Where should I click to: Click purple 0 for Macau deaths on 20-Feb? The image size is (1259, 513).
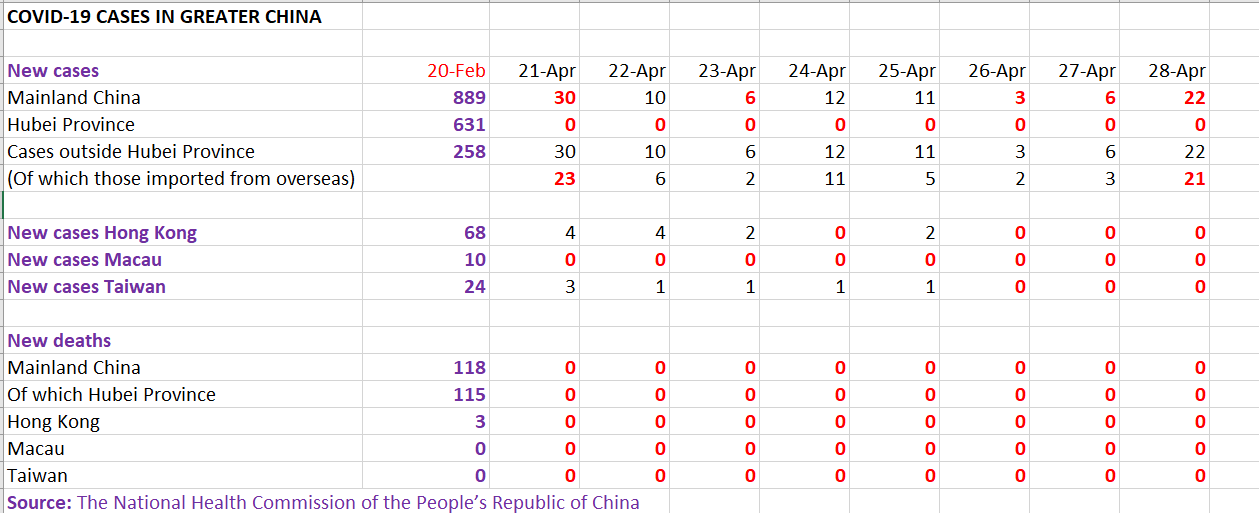pos(480,449)
